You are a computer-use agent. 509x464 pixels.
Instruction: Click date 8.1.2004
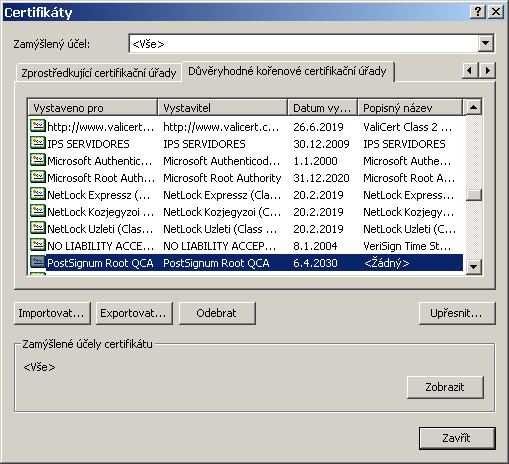coord(315,246)
